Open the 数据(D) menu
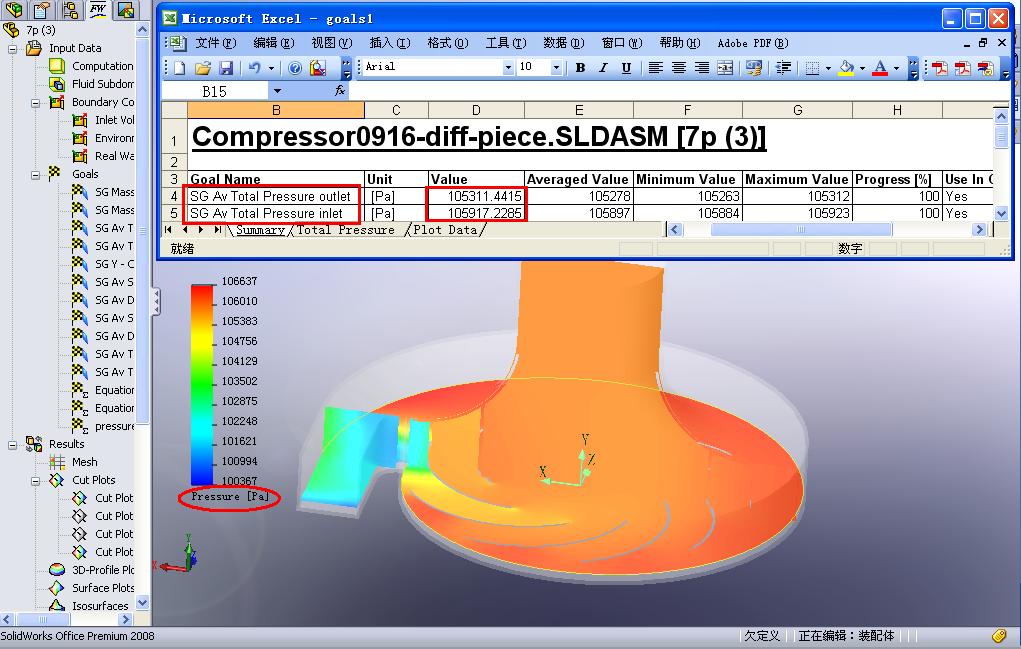The height and width of the screenshot is (649, 1021). click(563, 43)
